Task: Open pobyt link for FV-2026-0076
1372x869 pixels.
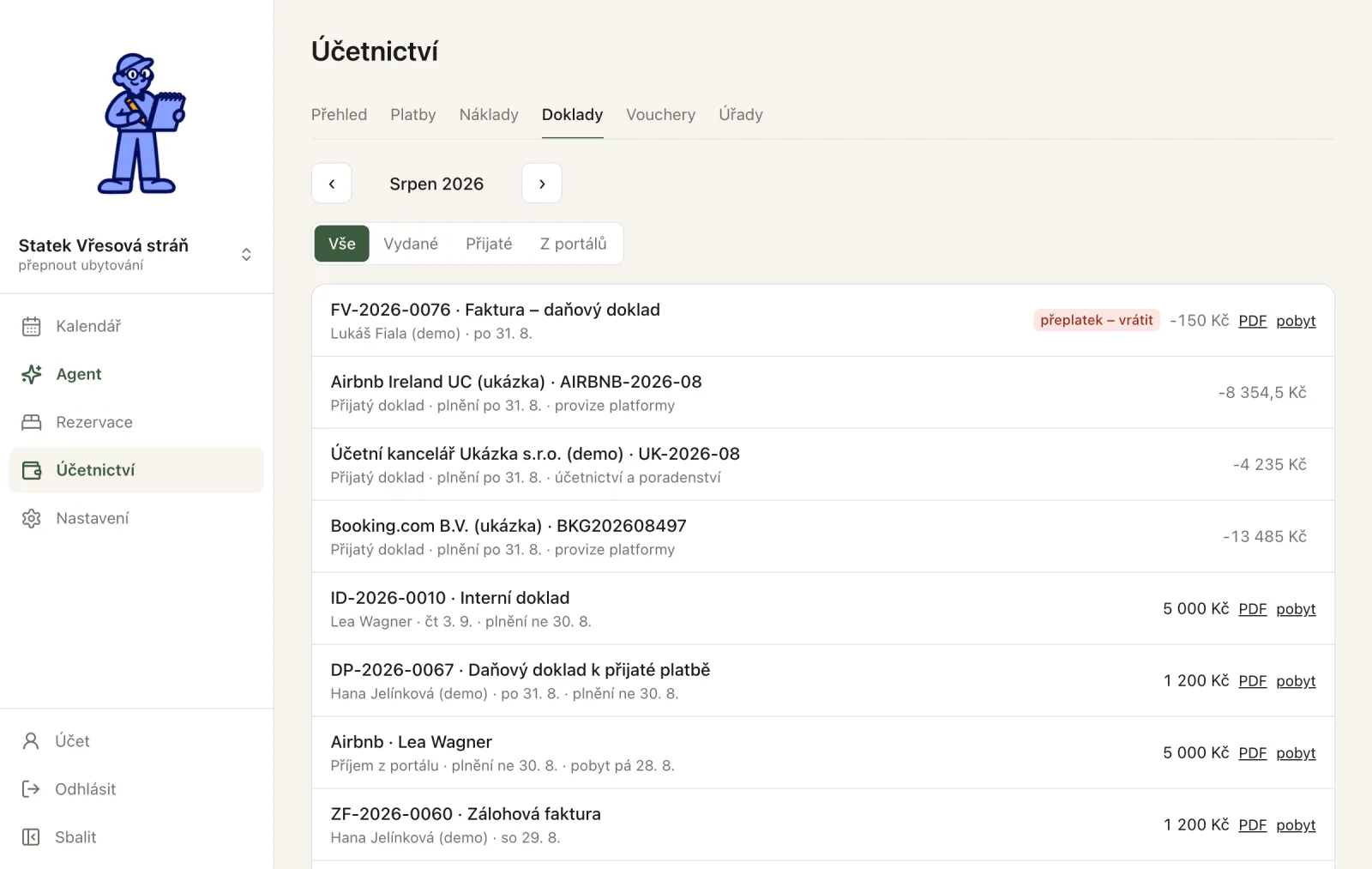Action: pyautogui.click(x=1296, y=321)
